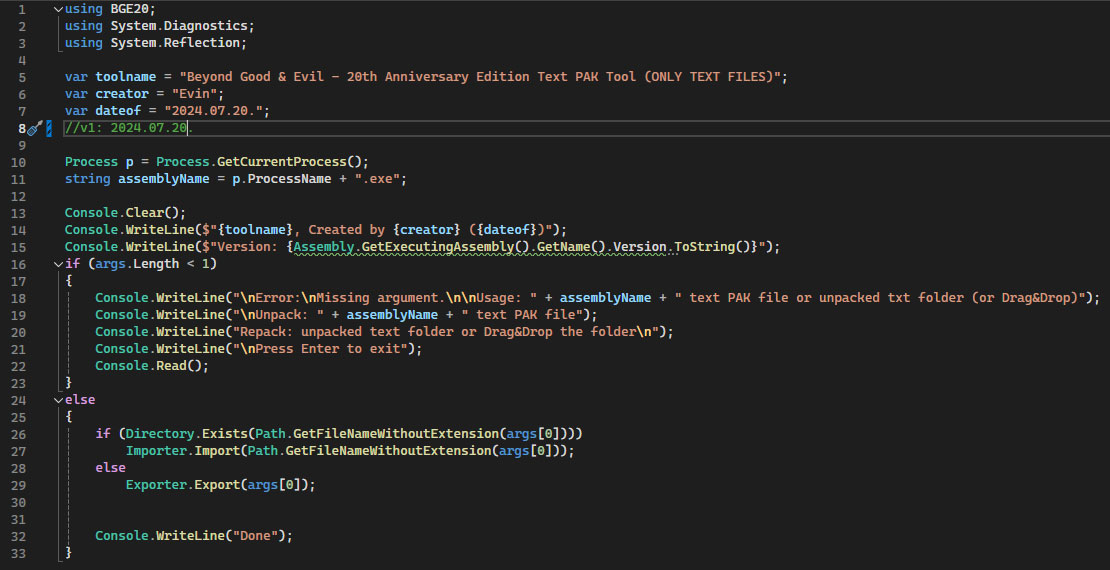Click the screwdriver quick actions icon on line 8
This screenshot has height=570, width=1110.
click(33, 128)
